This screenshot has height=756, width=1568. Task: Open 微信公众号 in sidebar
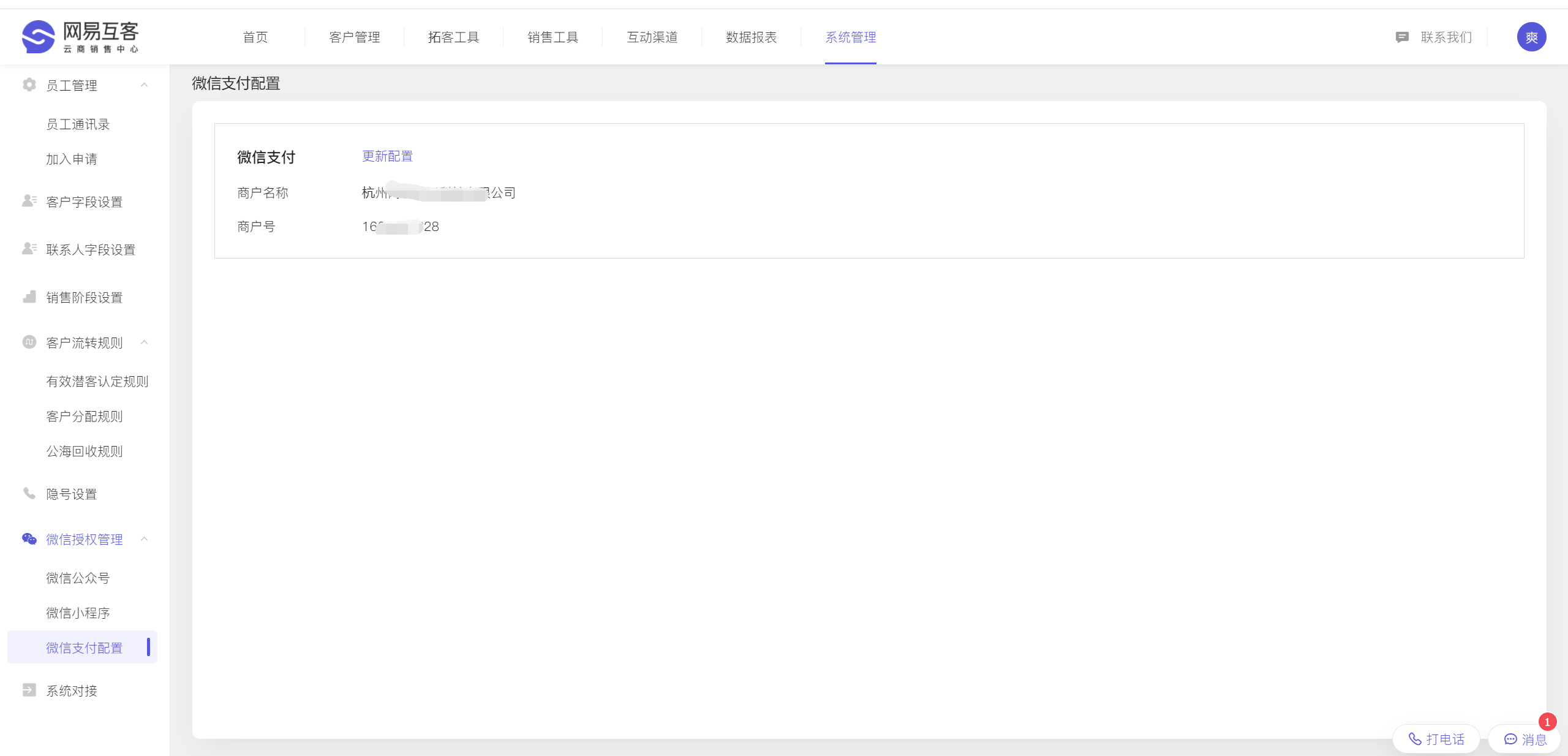[78, 578]
